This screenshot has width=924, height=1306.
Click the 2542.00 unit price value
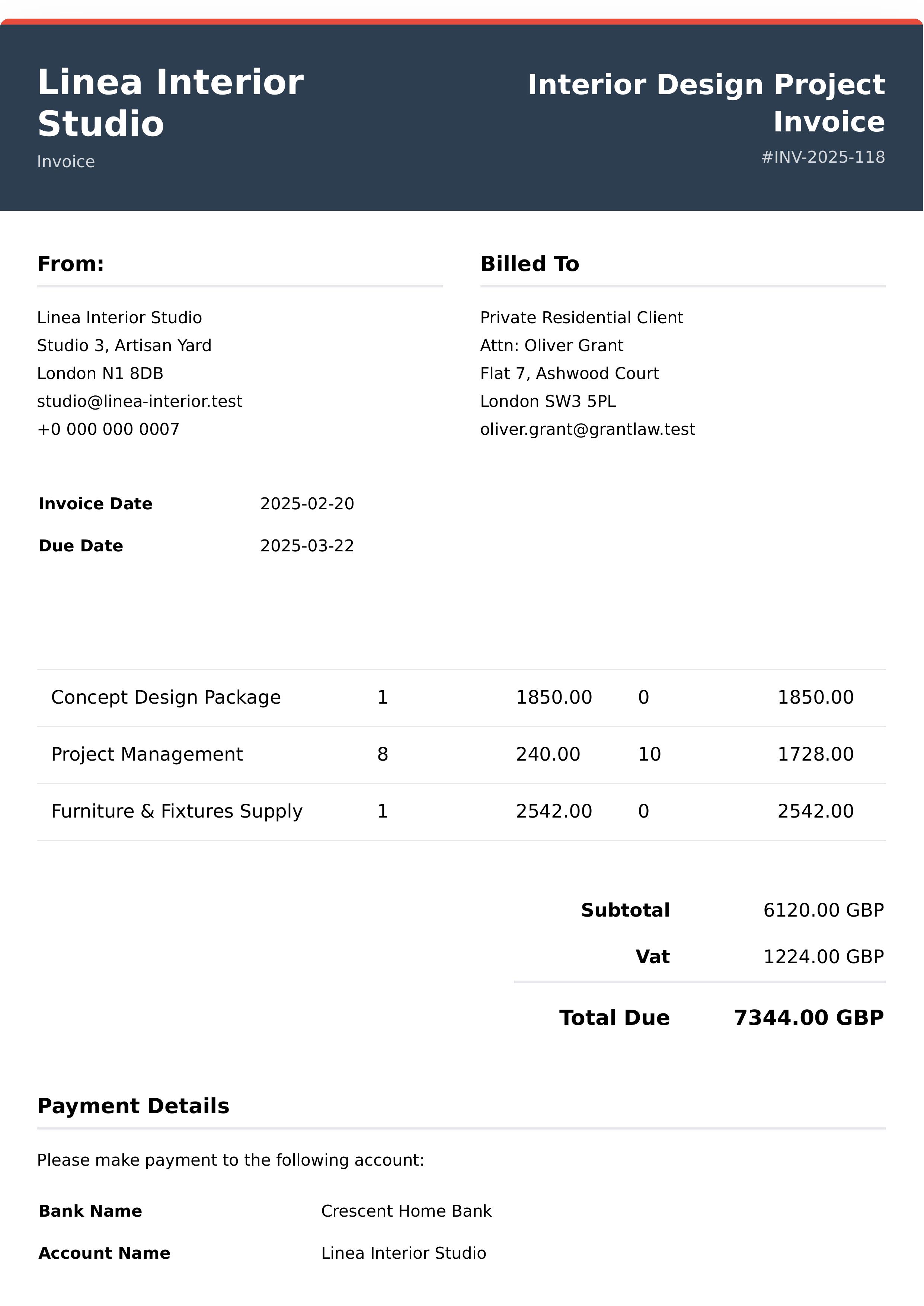pos(554,811)
